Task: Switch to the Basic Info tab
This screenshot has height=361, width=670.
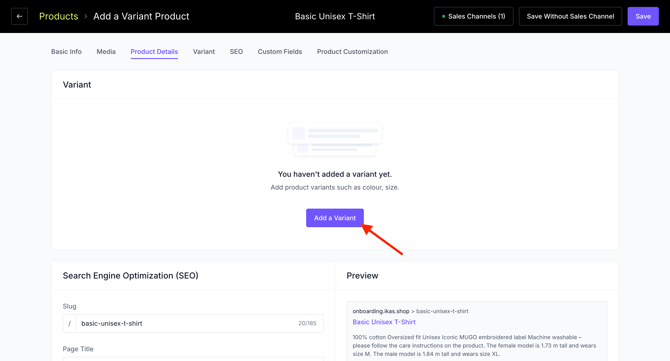Action: coord(66,52)
